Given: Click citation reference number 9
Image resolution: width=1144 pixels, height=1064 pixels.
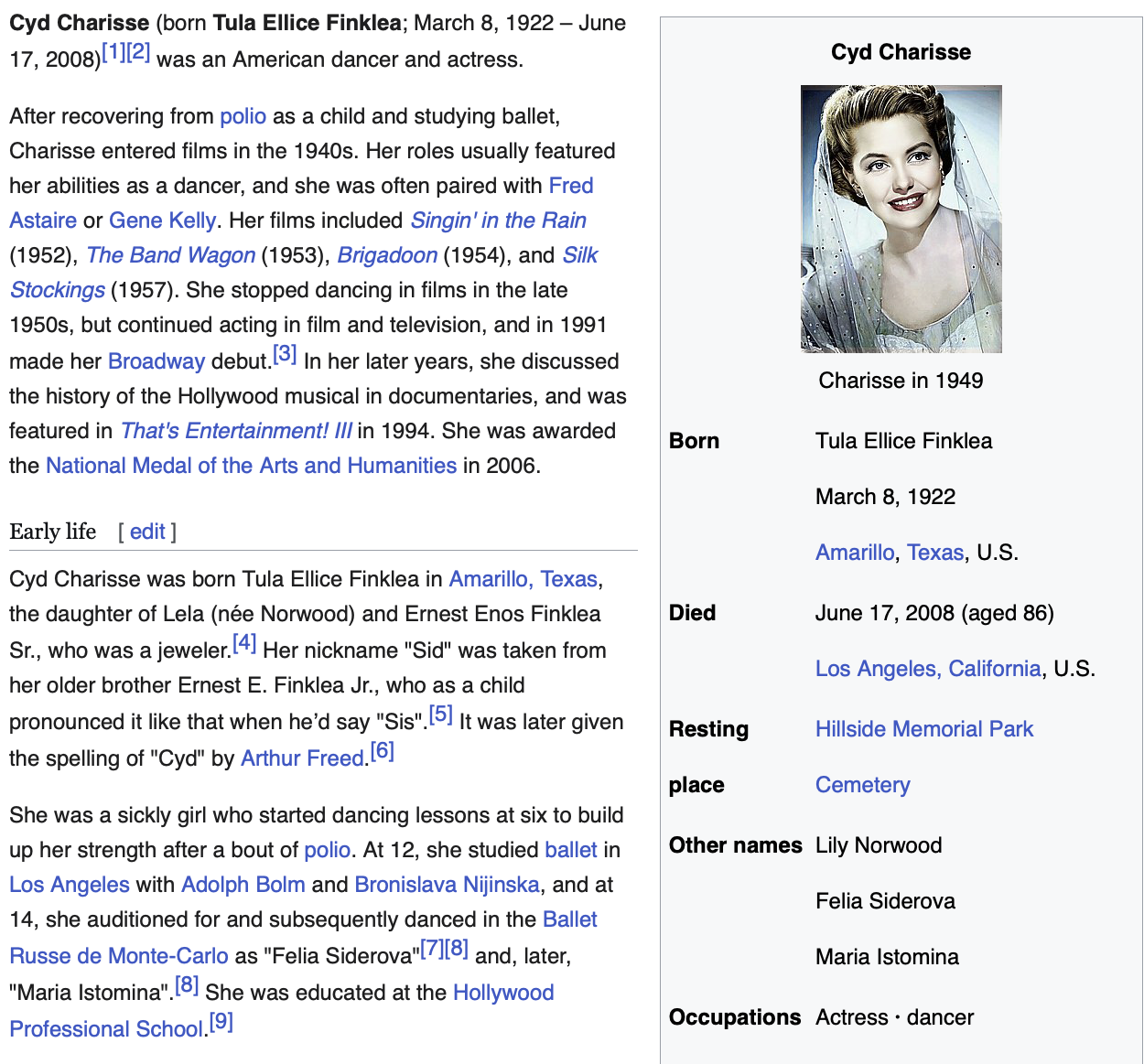Looking at the screenshot, I should (221, 1022).
